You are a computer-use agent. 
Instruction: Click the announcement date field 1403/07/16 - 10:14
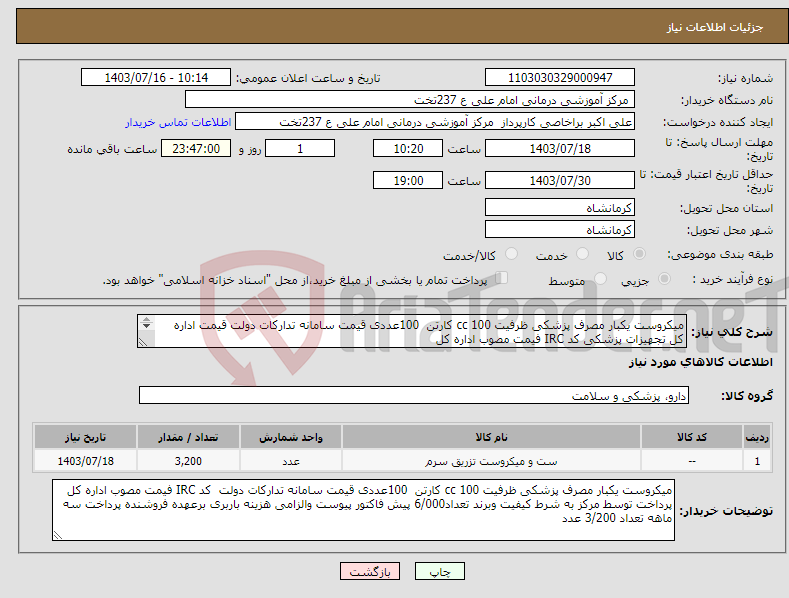pyautogui.click(x=156, y=78)
